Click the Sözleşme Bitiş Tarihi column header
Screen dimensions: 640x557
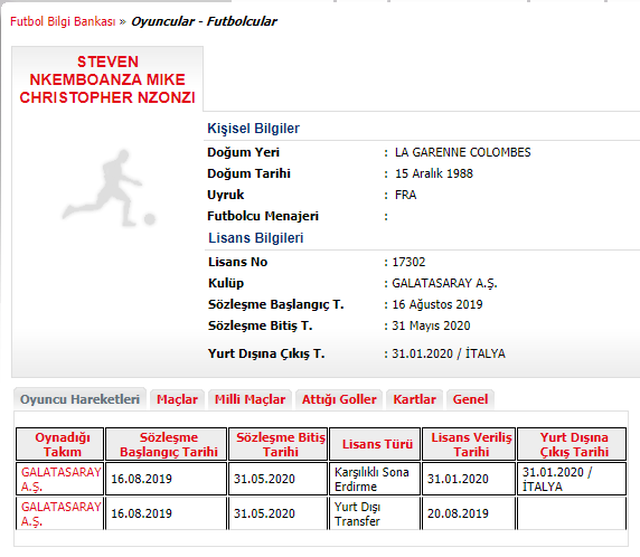pos(278,444)
